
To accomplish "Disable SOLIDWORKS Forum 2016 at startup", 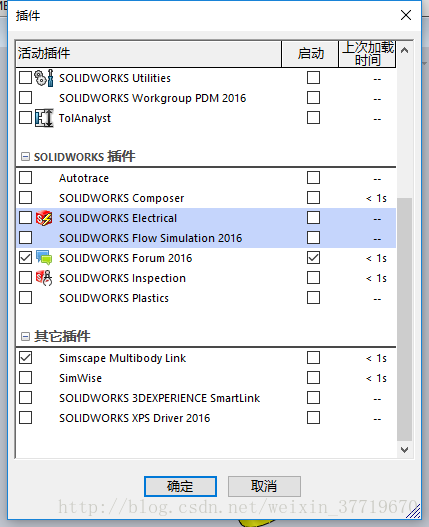I will tap(313, 258).
